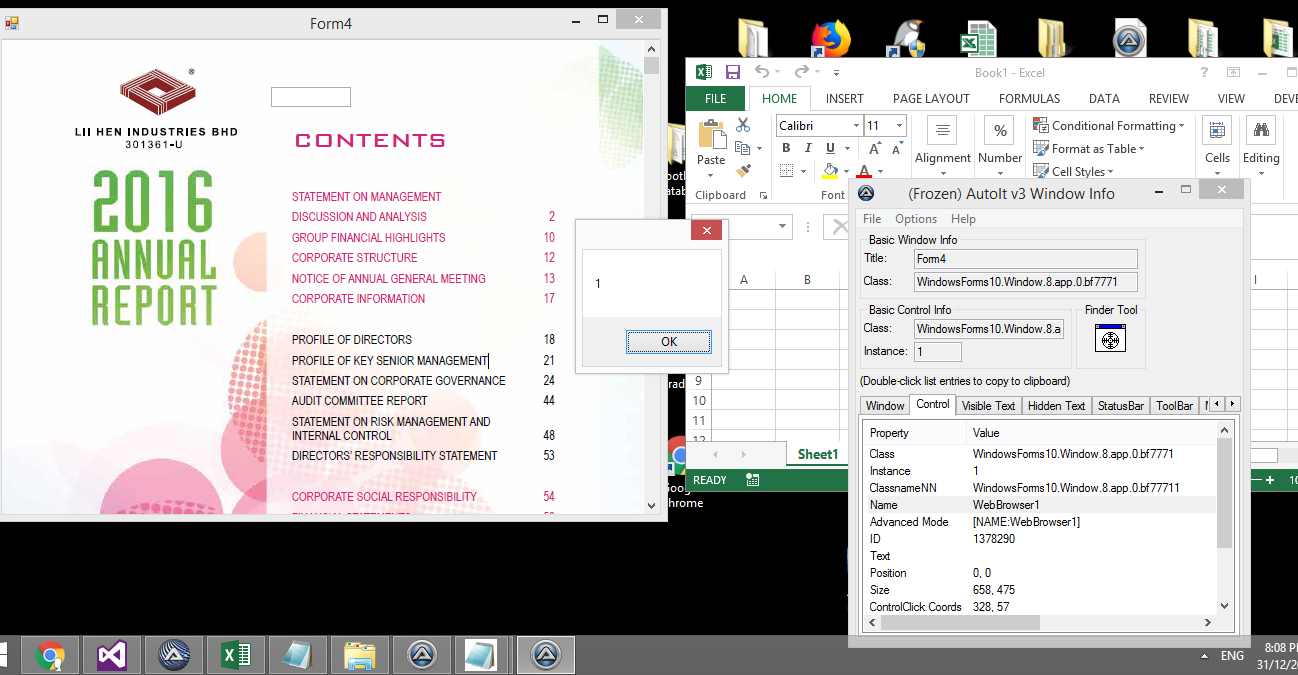Open the Clipboard dialog launcher

click(x=763, y=195)
